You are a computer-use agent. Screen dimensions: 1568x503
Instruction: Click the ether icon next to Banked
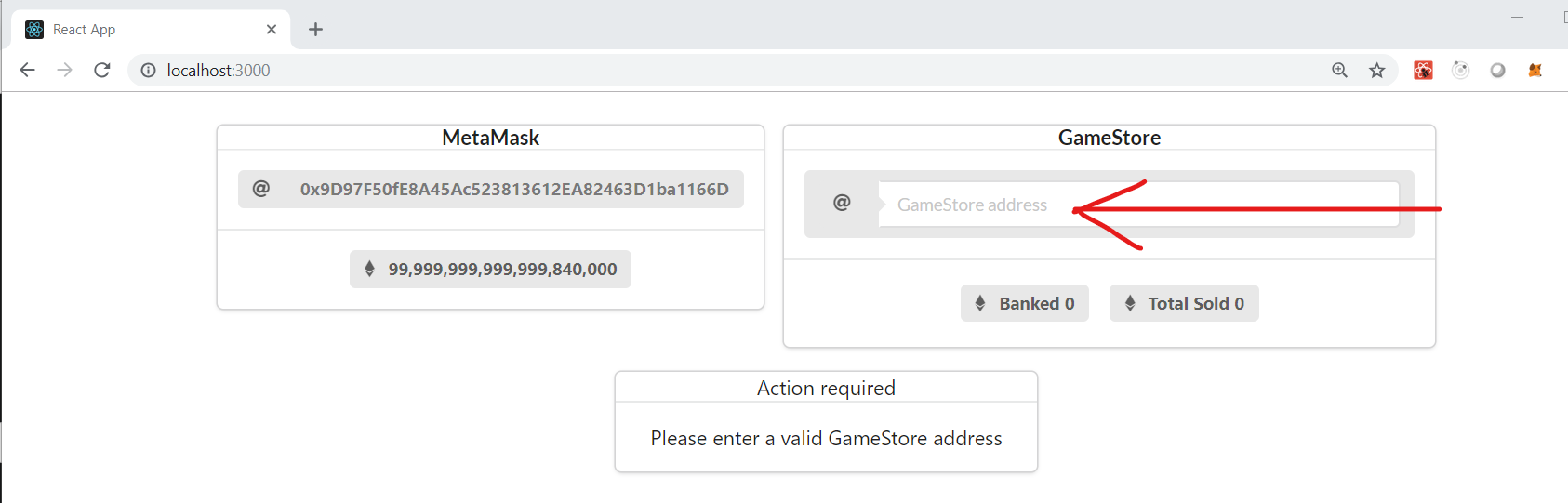tap(980, 303)
